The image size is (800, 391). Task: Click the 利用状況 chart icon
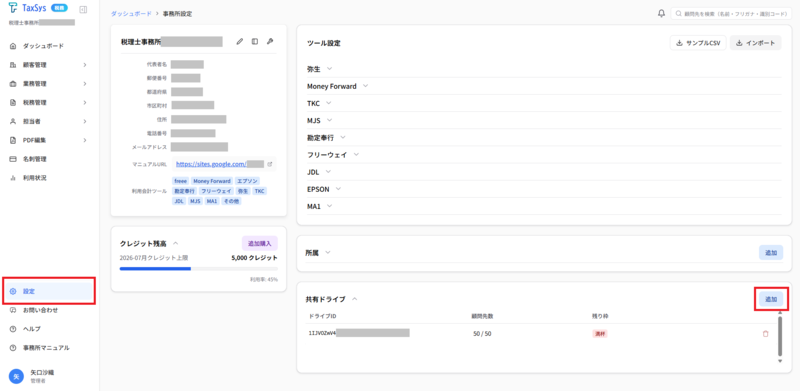[13, 178]
